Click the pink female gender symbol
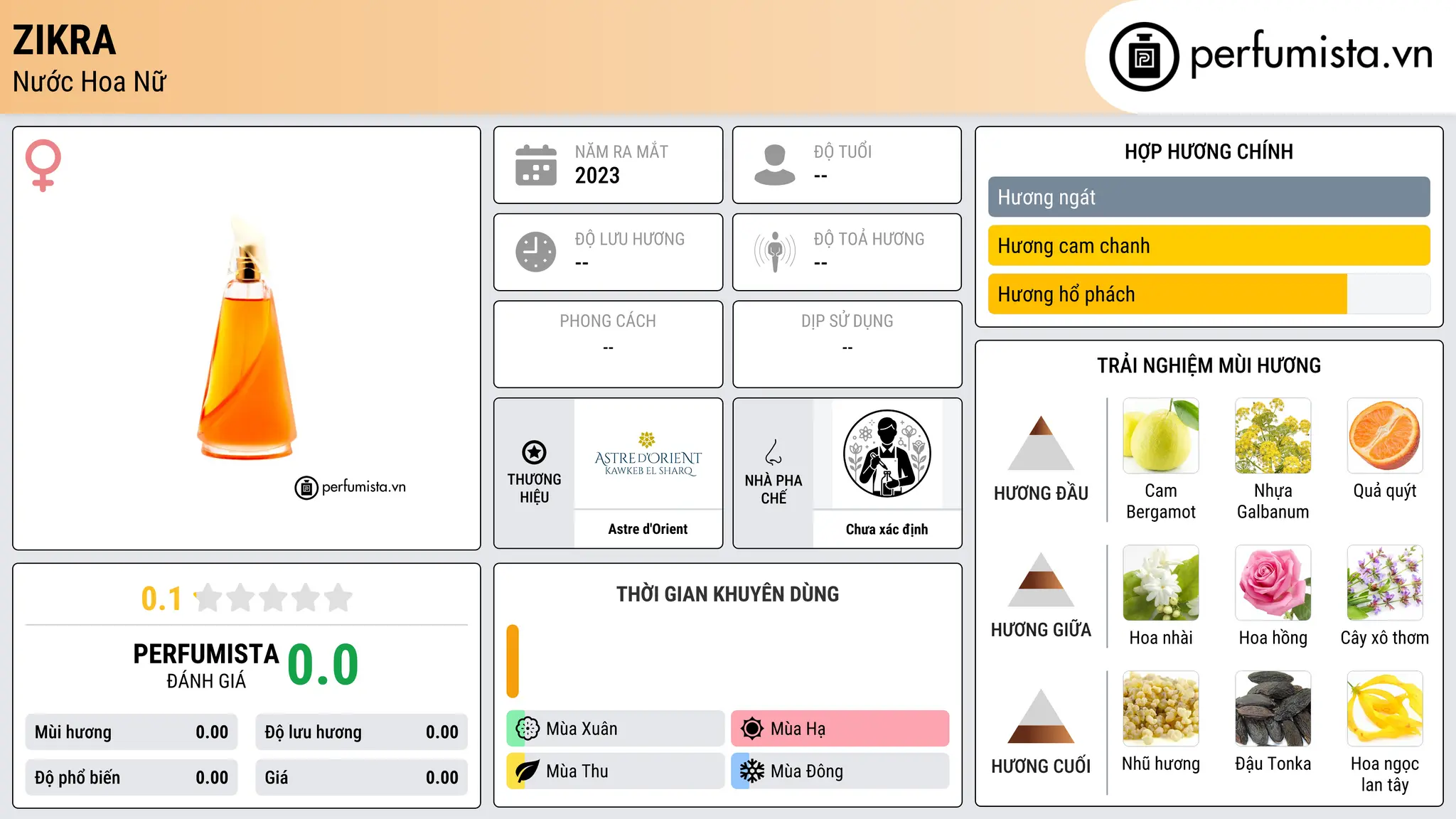This screenshot has width=1456, height=819. [43, 166]
